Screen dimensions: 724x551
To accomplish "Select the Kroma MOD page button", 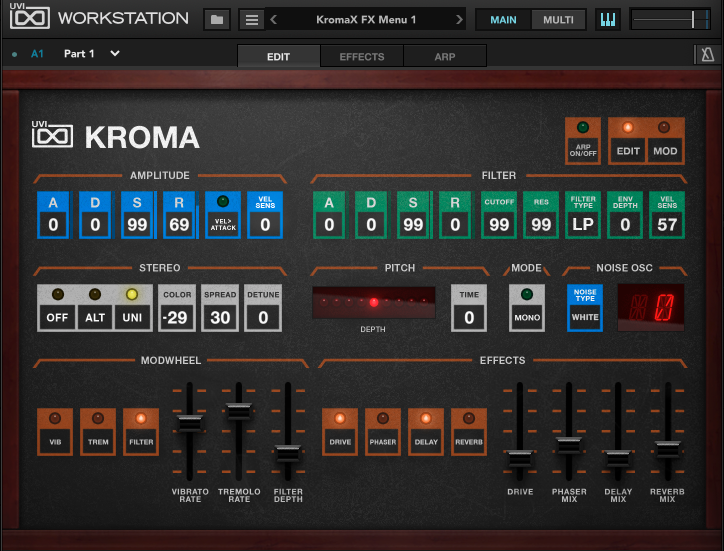I will tap(665, 141).
